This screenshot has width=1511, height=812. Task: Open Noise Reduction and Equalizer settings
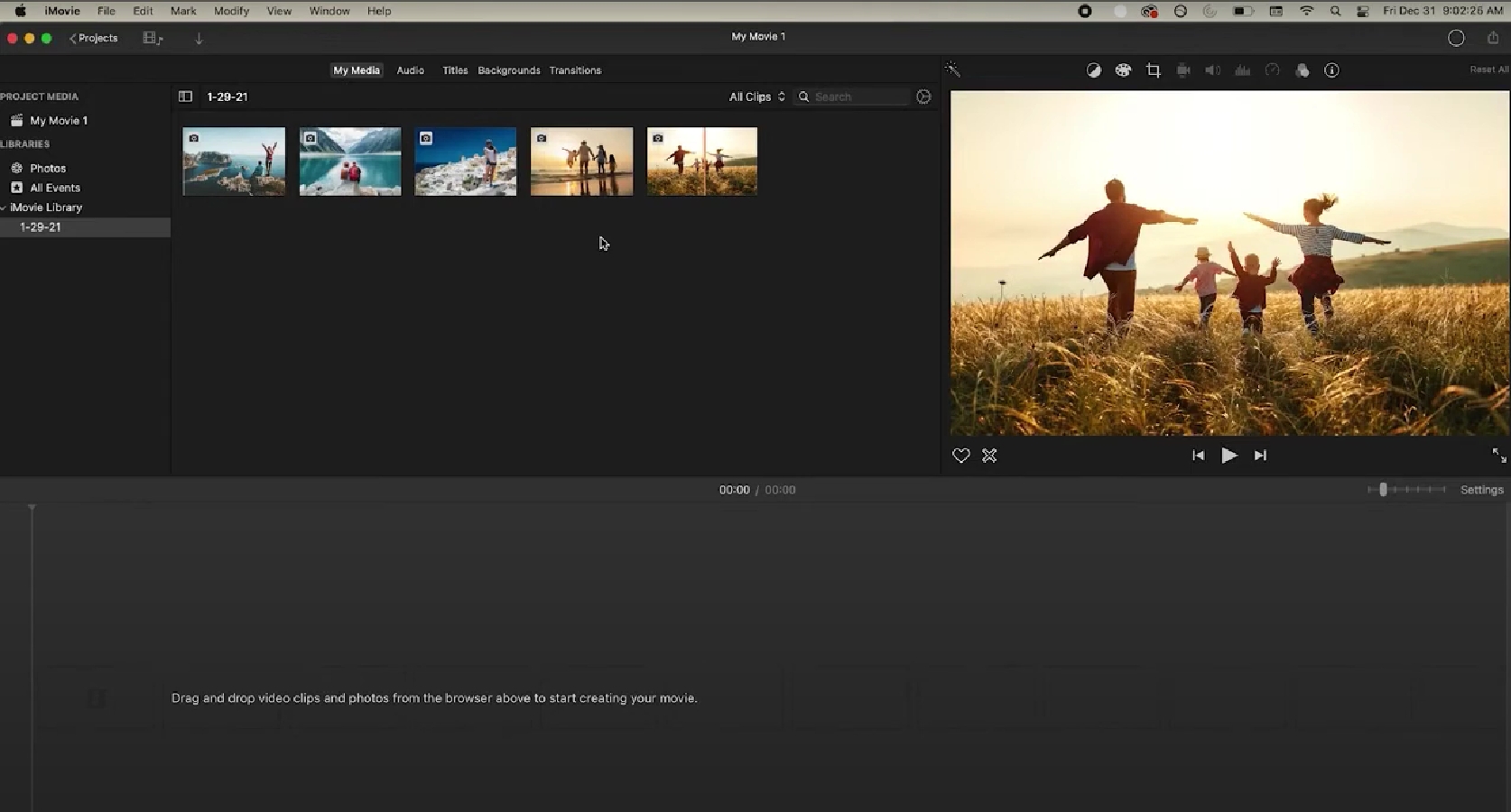(1243, 70)
